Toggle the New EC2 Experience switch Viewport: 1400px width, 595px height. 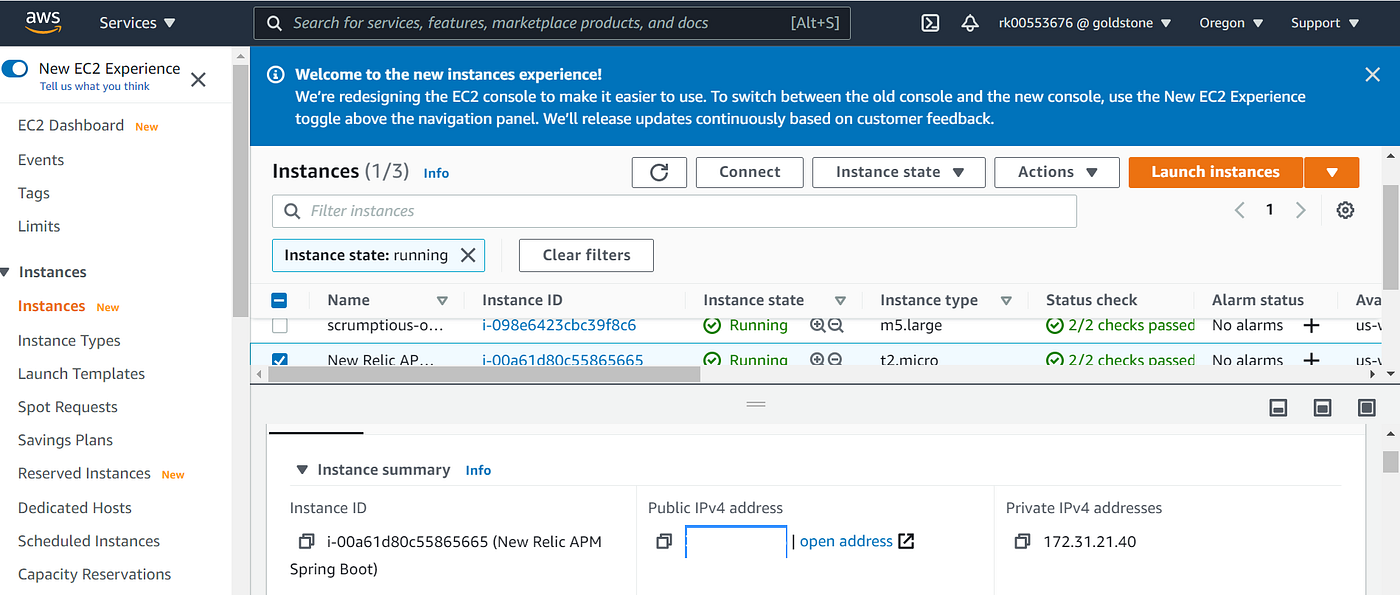pyautogui.click(x=15, y=68)
